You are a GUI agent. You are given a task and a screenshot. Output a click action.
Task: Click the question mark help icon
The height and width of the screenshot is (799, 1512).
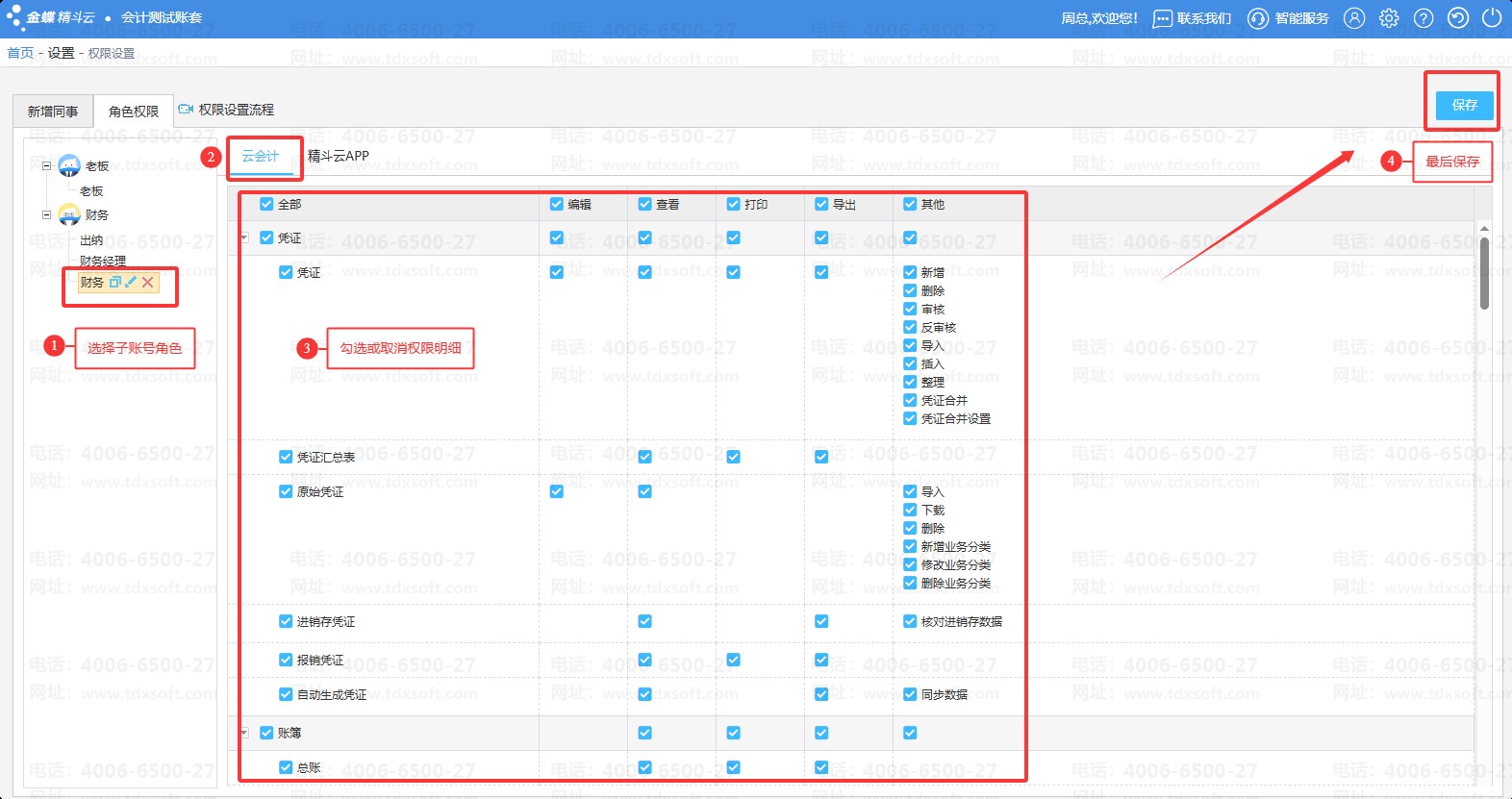pos(1424,18)
